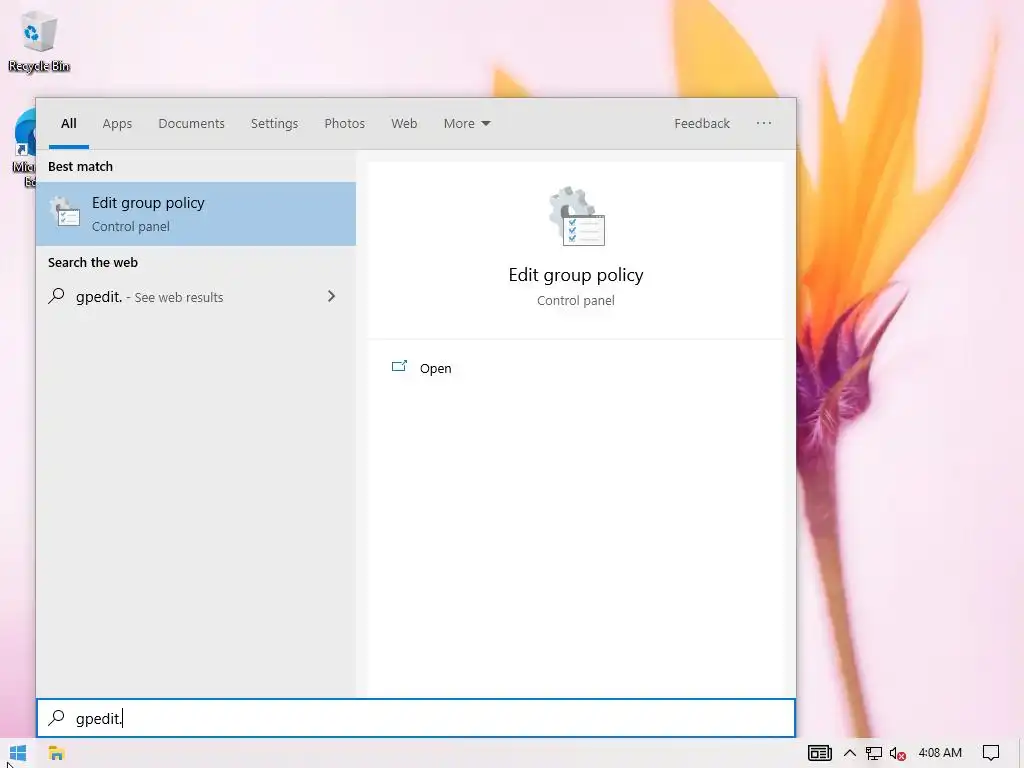Expand the More filter dropdown
Image resolution: width=1024 pixels, height=768 pixels.
point(467,123)
